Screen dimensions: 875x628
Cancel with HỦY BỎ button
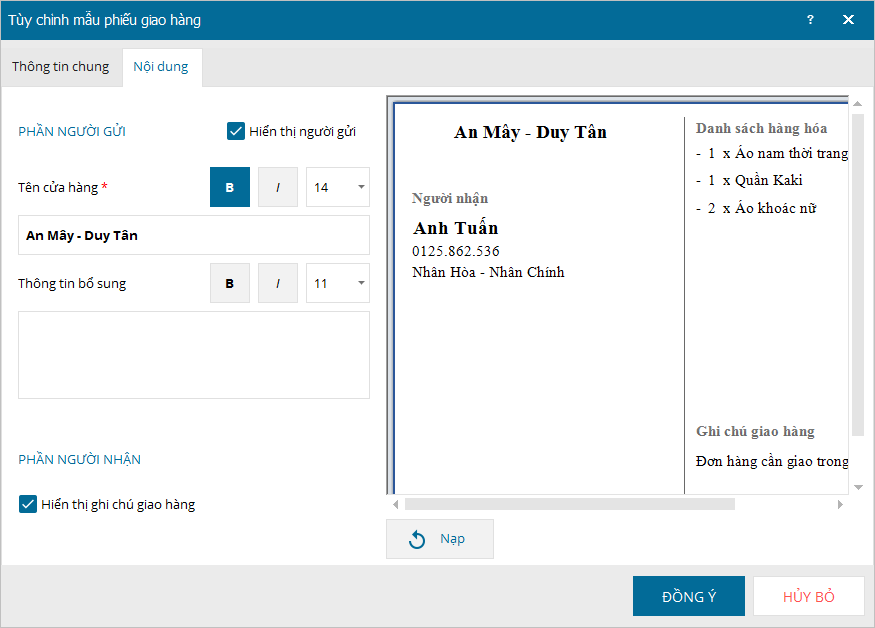coord(808,596)
